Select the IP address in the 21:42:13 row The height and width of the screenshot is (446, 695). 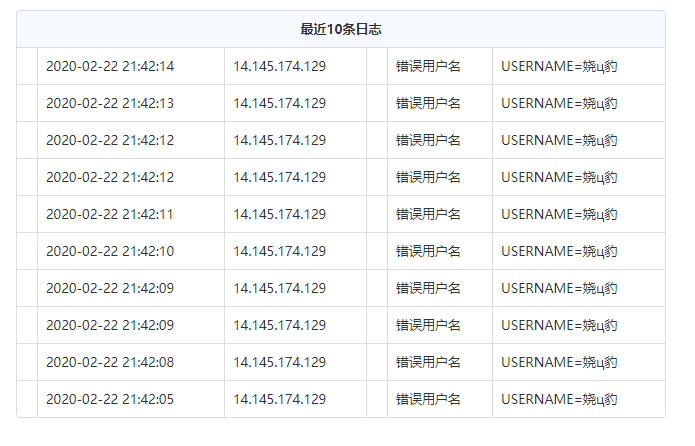(279, 103)
